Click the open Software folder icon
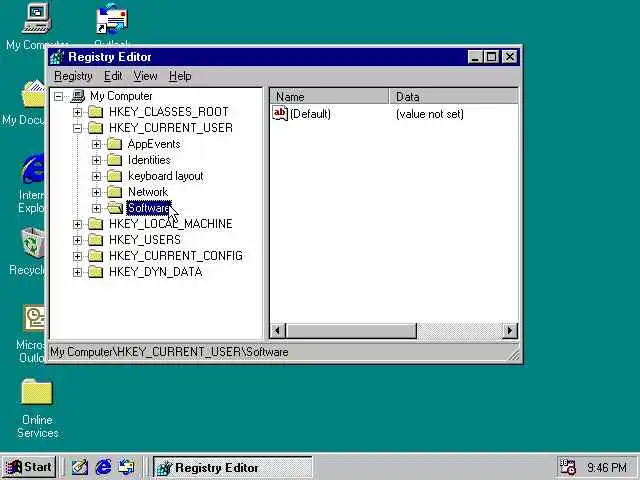 coord(115,208)
